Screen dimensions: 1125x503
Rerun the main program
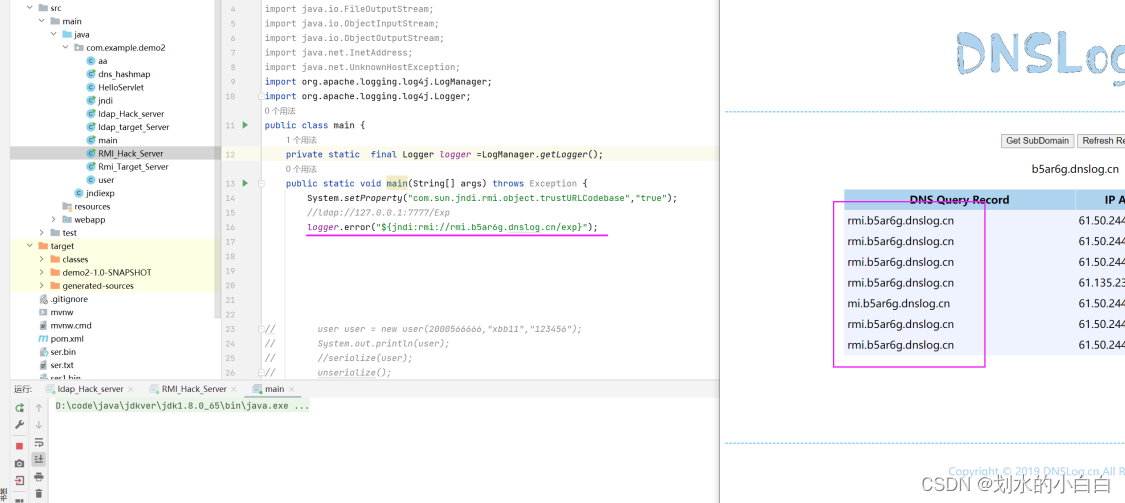click(19, 407)
